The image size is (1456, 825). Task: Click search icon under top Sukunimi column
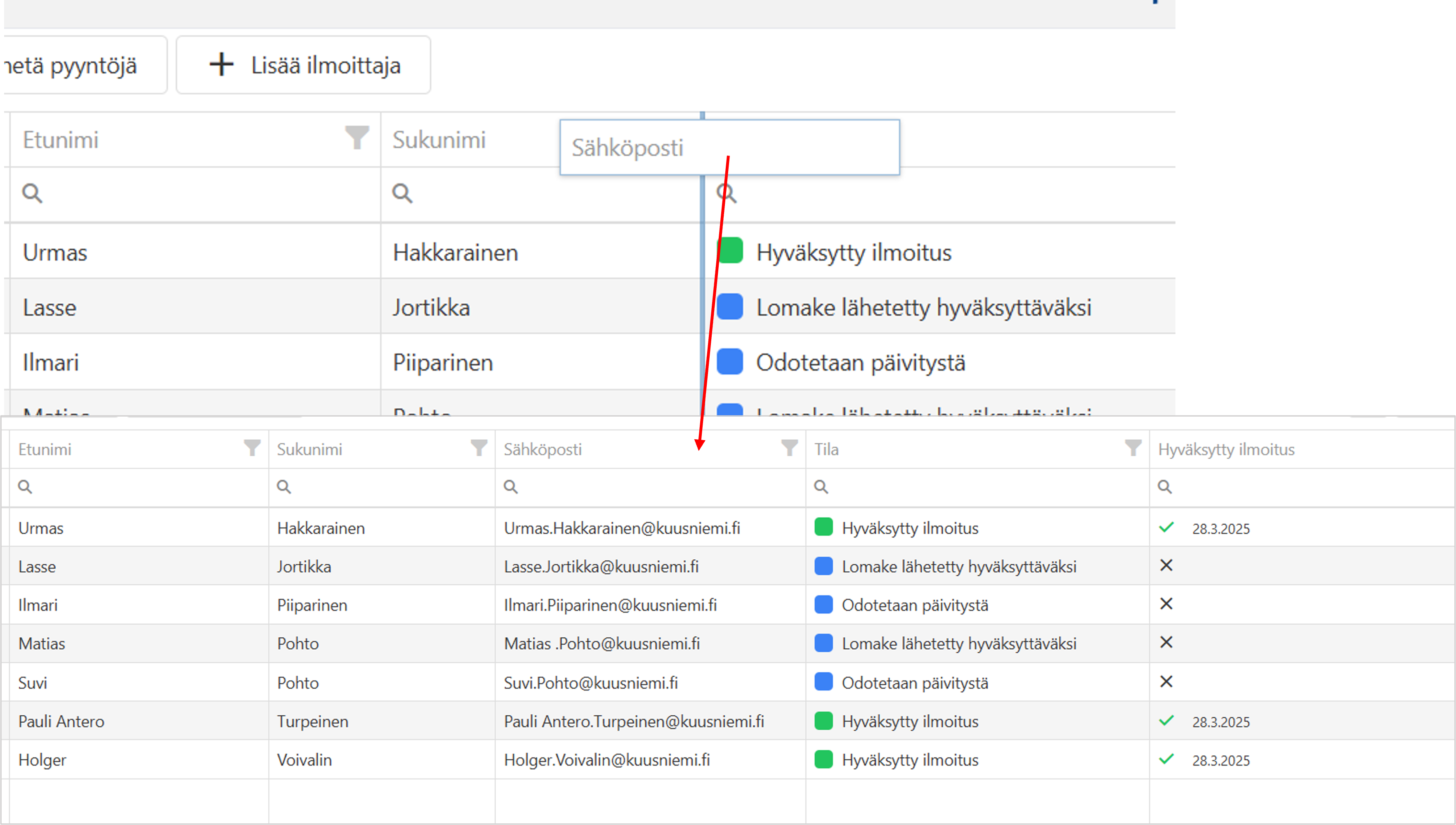402,193
